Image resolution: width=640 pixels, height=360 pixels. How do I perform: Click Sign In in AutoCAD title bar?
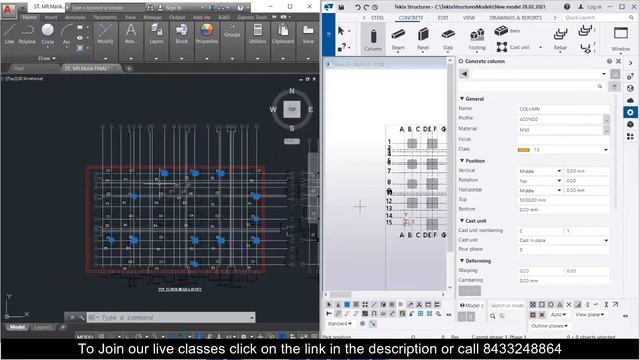click(173, 7)
